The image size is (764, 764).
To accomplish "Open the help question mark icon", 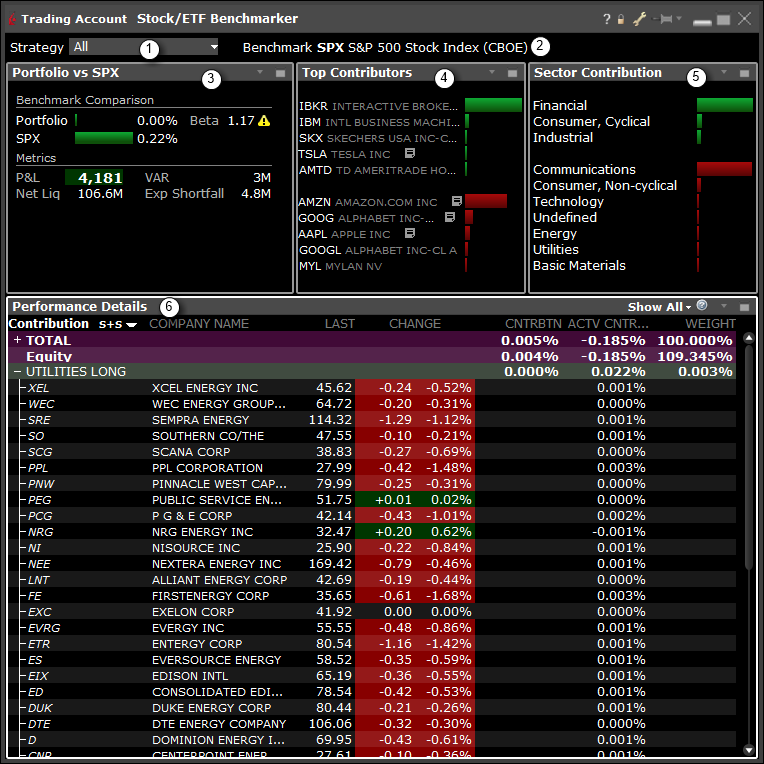I will tap(607, 19).
